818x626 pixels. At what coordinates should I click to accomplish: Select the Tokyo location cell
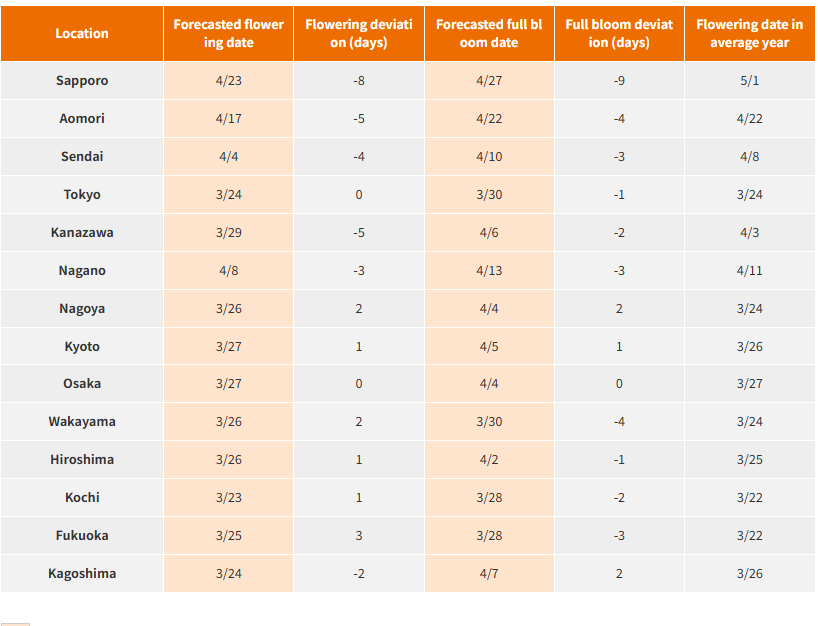pos(82,194)
